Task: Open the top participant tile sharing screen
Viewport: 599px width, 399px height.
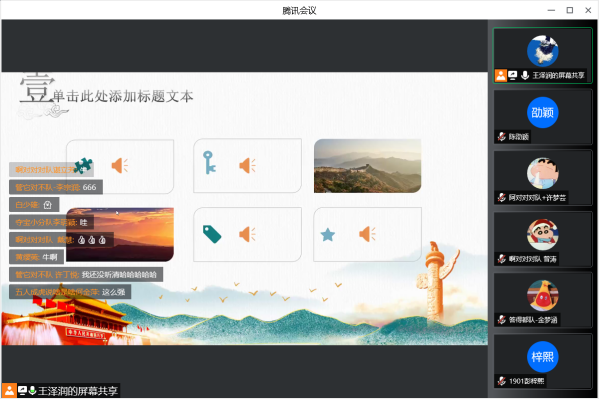Action: pos(542,55)
